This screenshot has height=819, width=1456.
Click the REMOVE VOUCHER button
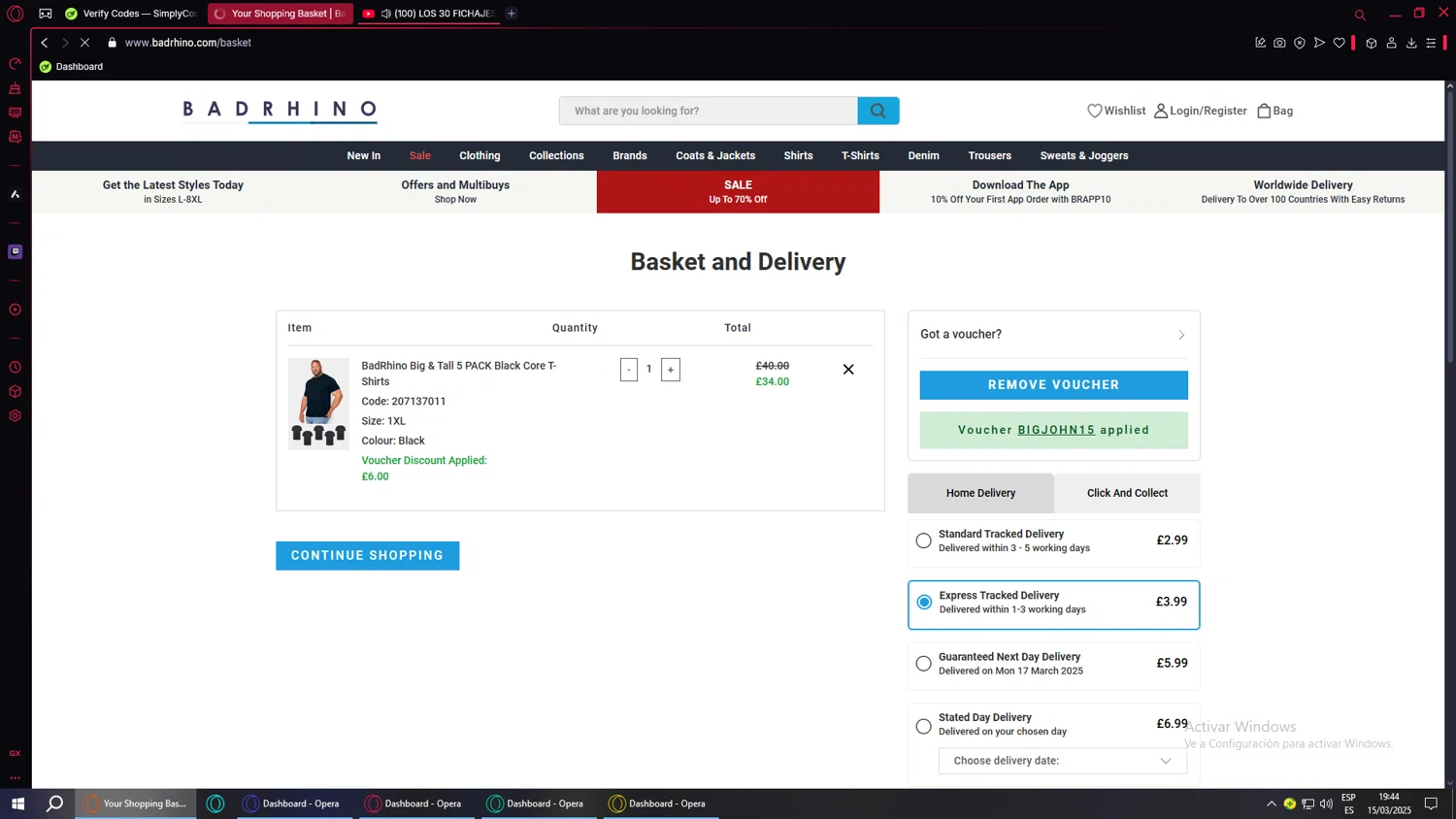[x=1053, y=385]
